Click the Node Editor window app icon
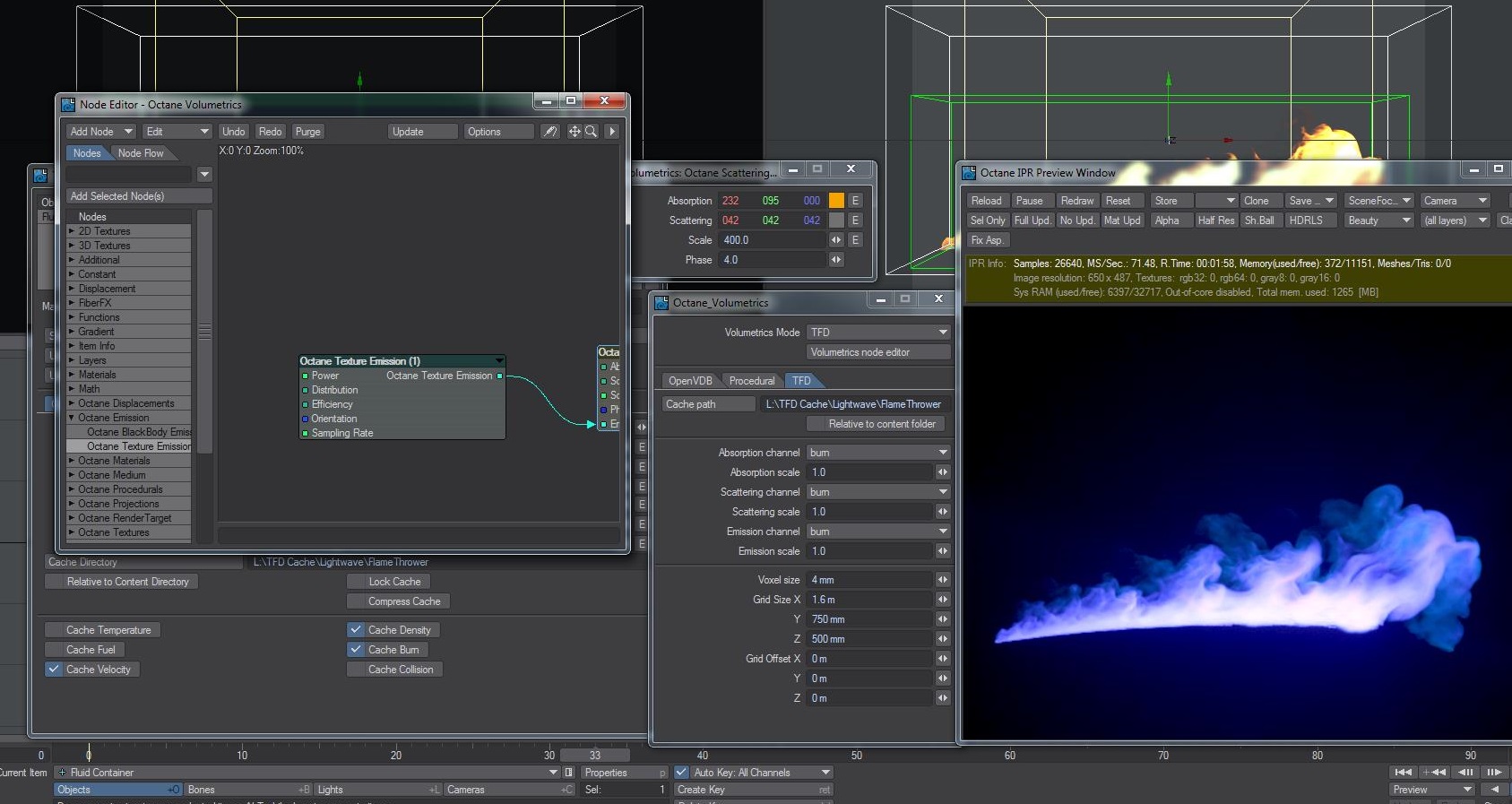The height and width of the screenshot is (804, 1512). coord(68,105)
